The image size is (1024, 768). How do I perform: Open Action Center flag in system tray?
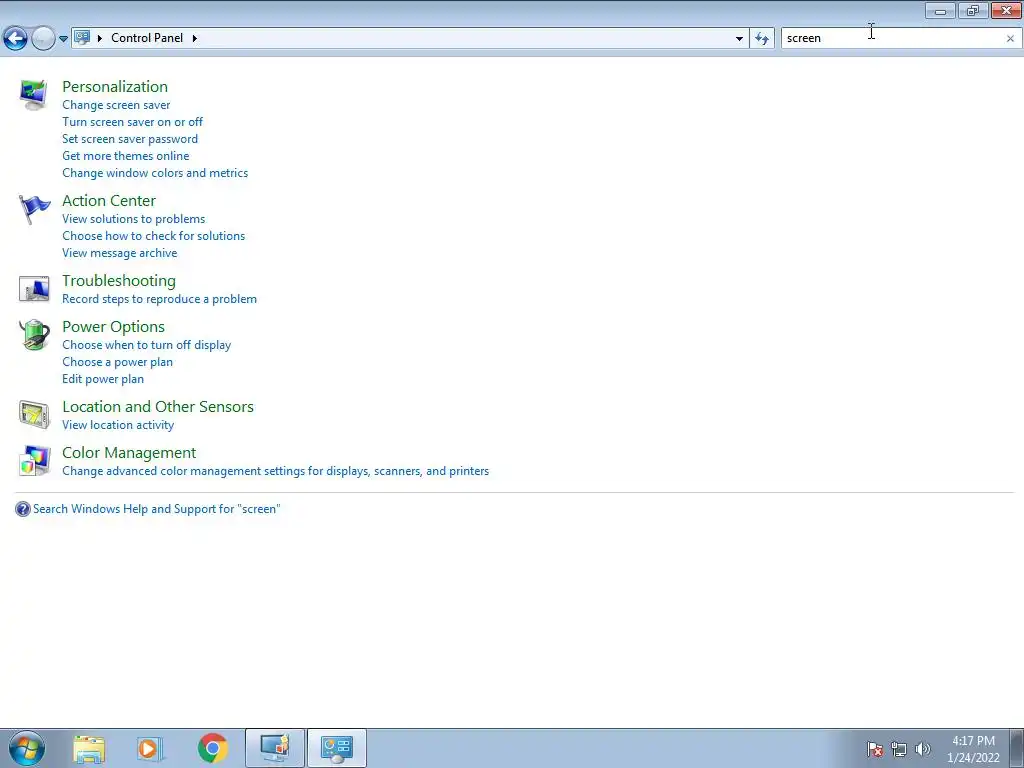[874, 749]
